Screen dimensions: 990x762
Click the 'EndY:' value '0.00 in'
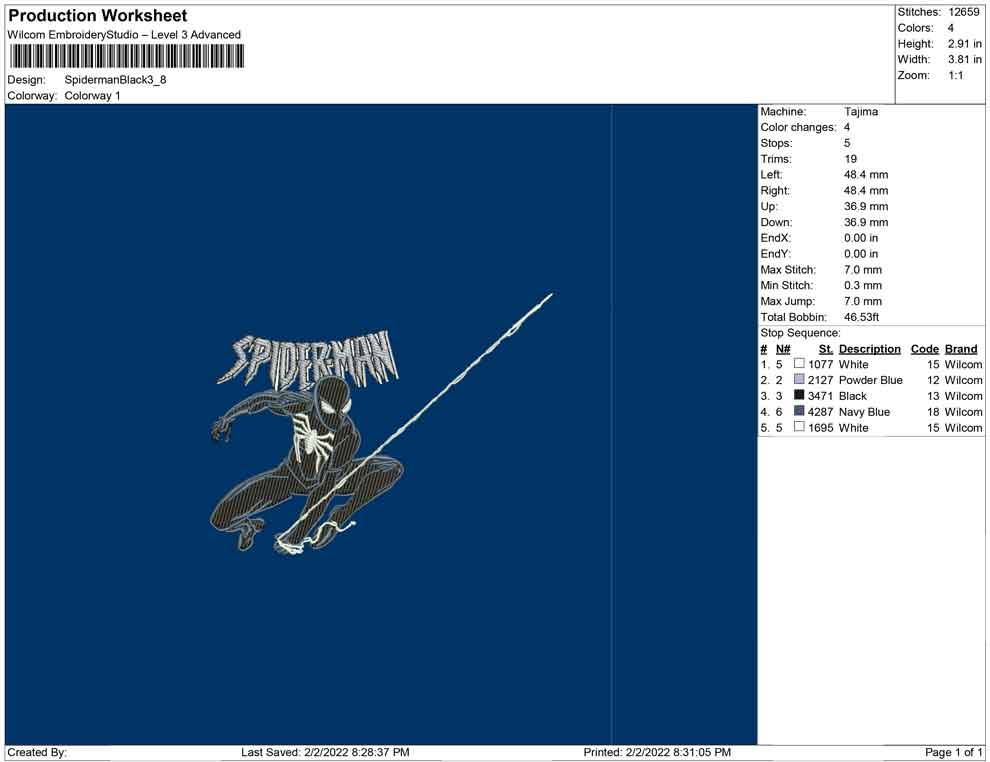(x=861, y=254)
